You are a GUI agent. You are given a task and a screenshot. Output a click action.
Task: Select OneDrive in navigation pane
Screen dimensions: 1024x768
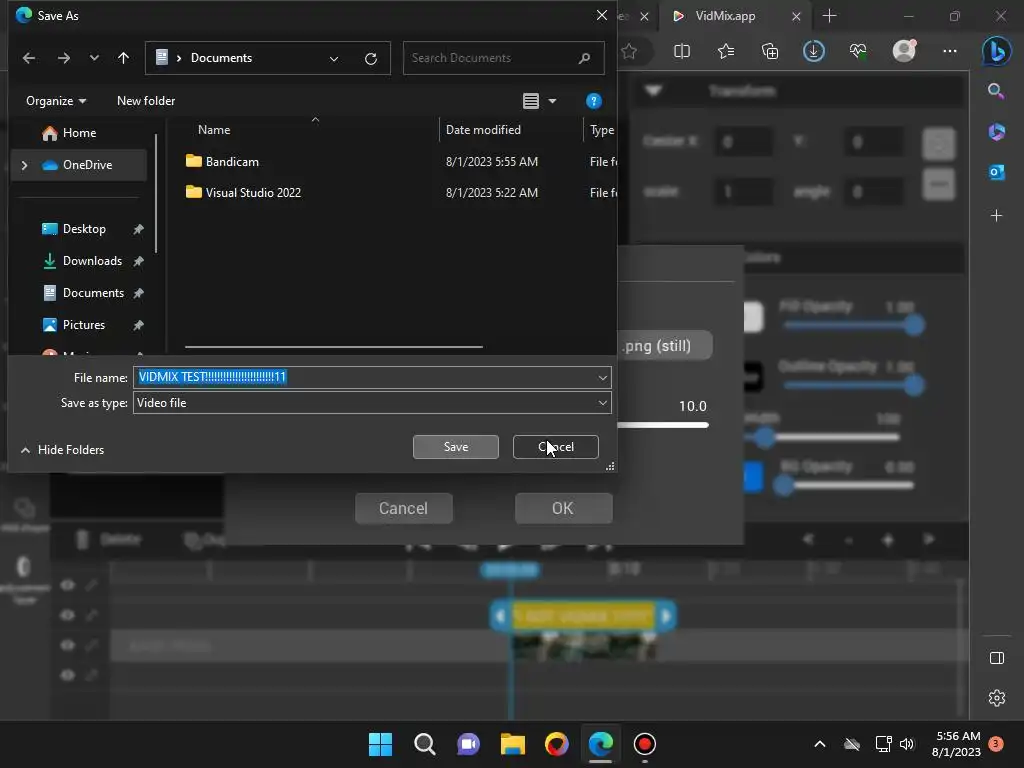tap(78, 165)
